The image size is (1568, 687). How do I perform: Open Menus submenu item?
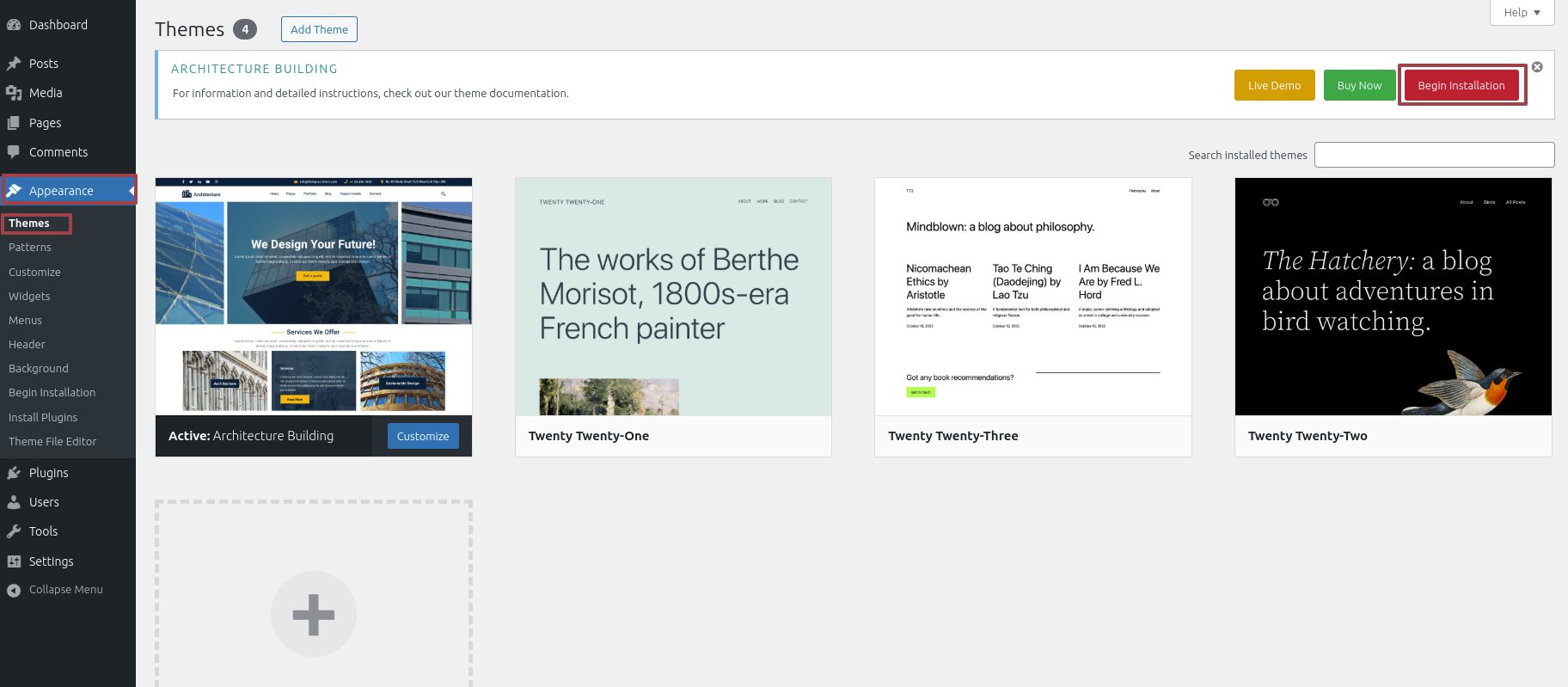pos(25,321)
